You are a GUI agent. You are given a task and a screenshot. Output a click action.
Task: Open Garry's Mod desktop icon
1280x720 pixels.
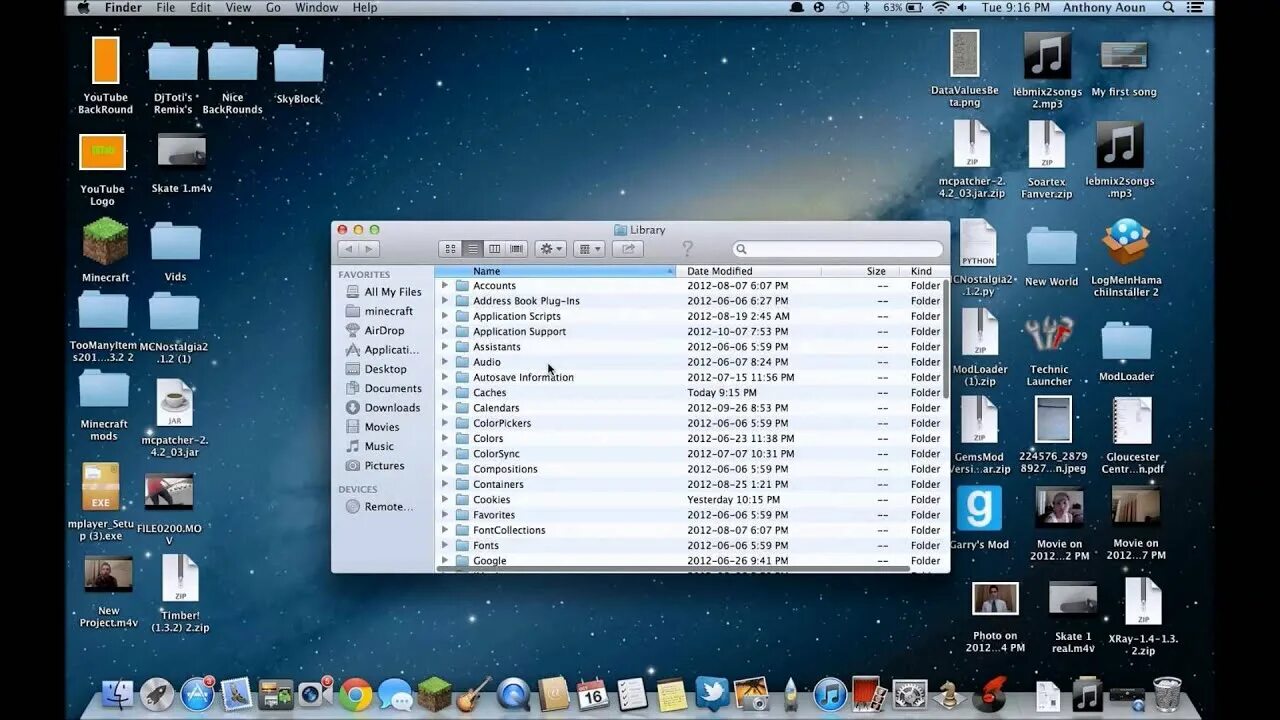coord(979,517)
